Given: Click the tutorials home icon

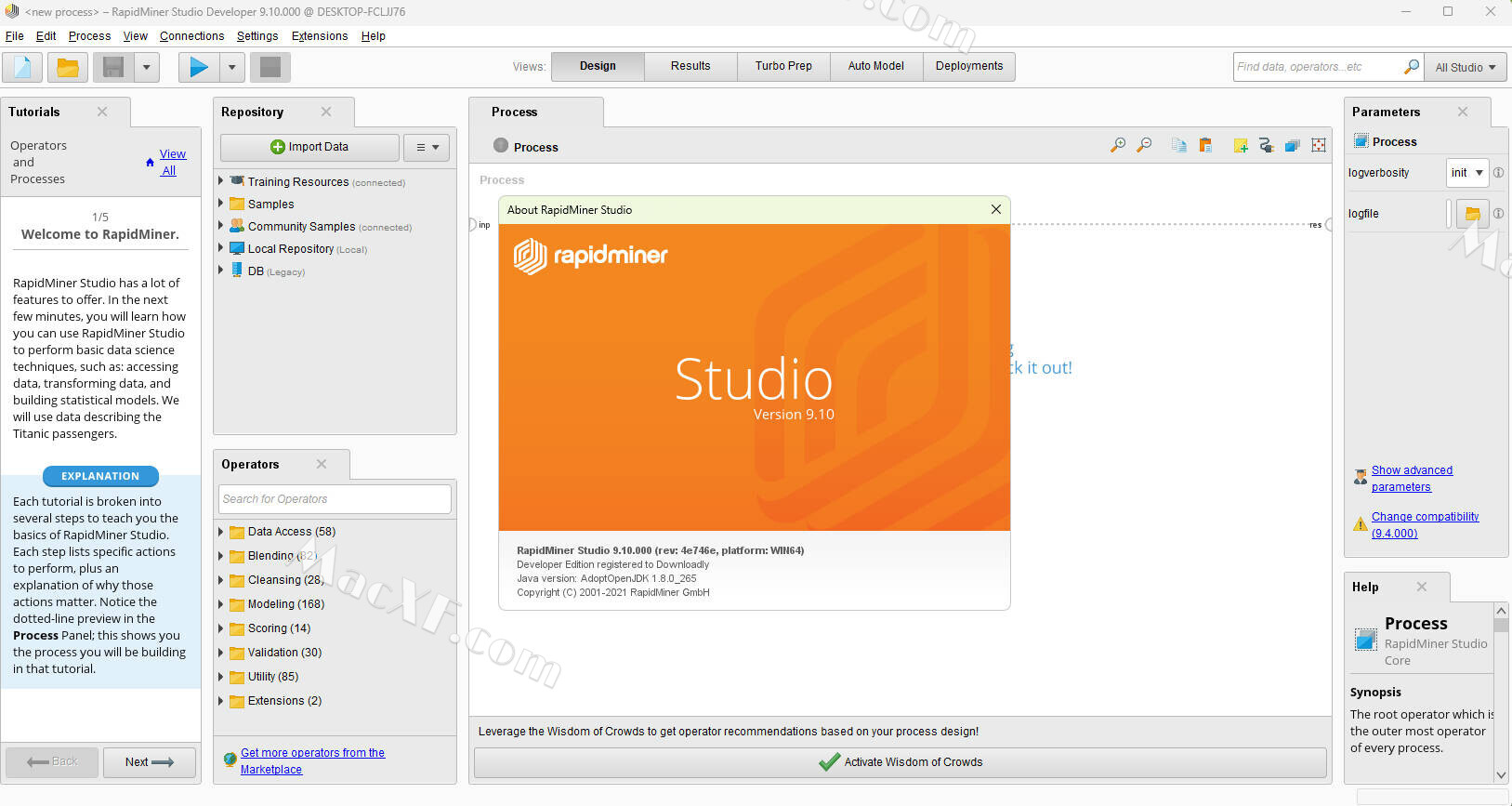Looking at the screenshot, I should click(x=150, y=163).
